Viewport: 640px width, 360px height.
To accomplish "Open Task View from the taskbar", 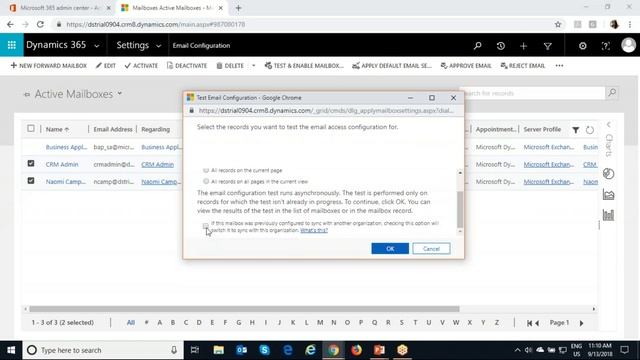I will pyautogui.click(x=195, y=350).
